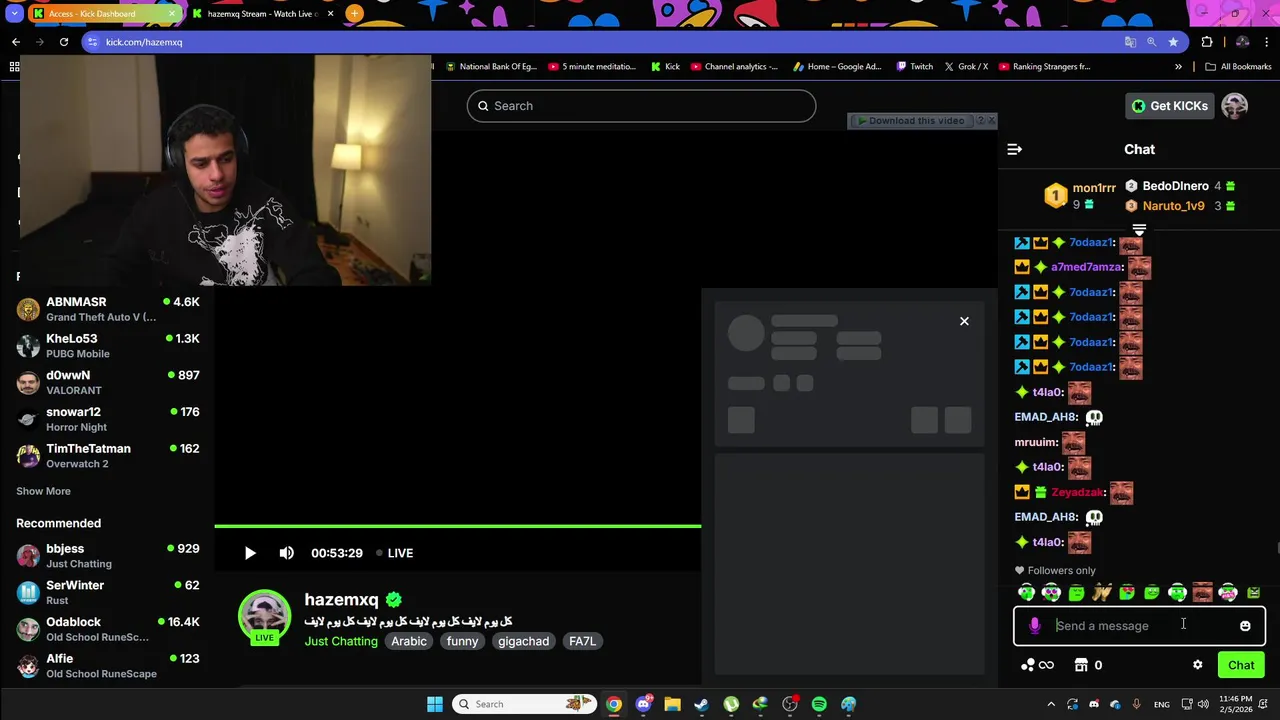Open the National Bank Of Eg... bookmark
1280x720 pixels.
click(491, 67)
